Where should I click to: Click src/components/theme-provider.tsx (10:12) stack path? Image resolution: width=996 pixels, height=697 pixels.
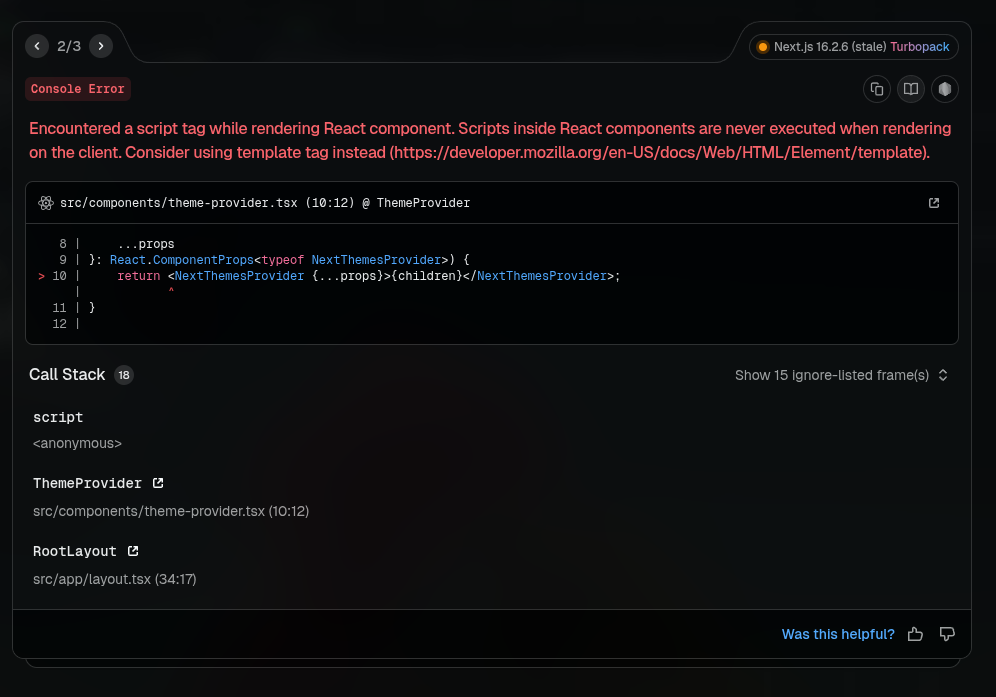tap(171, 511)
